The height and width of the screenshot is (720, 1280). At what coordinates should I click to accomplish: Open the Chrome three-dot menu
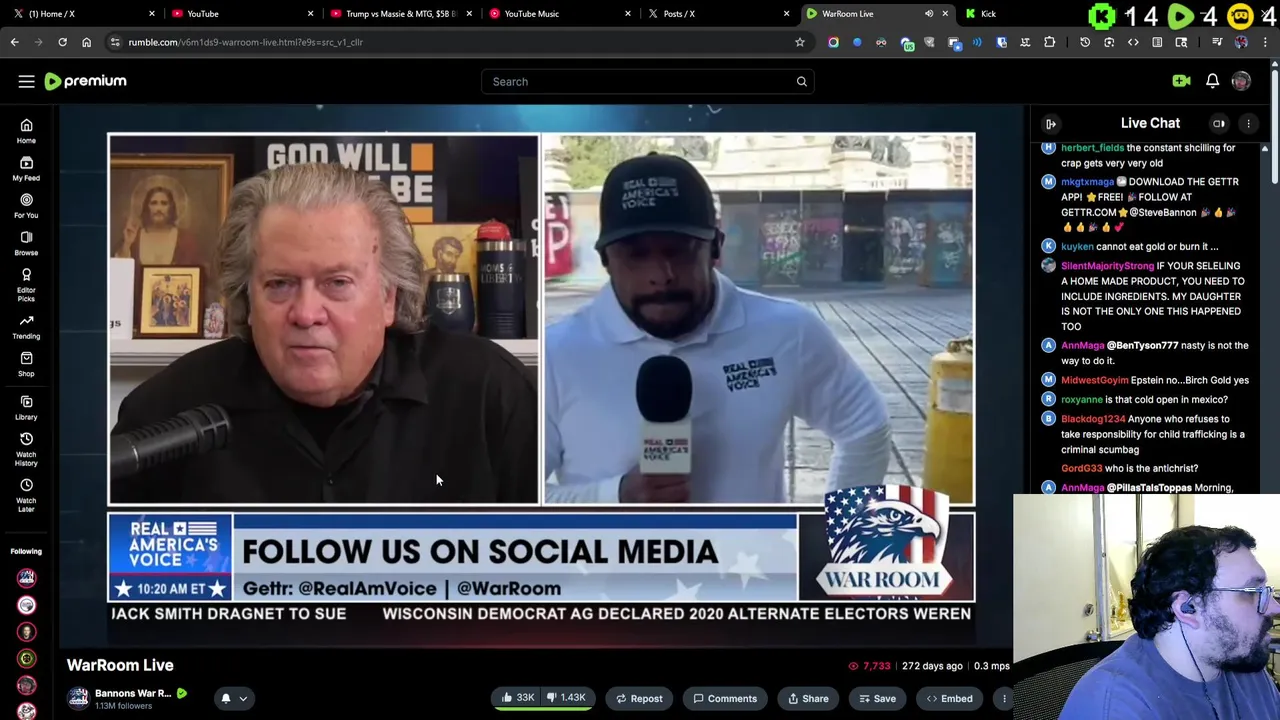click(x=1265, y=42)
